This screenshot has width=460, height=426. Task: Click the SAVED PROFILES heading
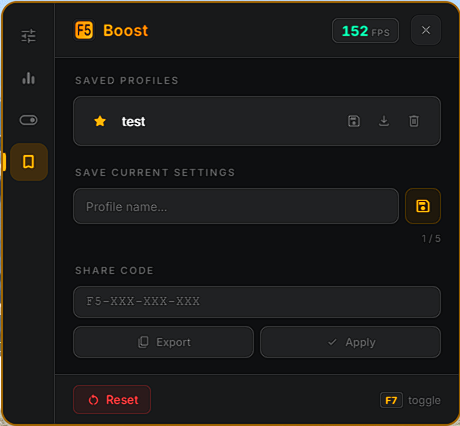coord(127,80)
